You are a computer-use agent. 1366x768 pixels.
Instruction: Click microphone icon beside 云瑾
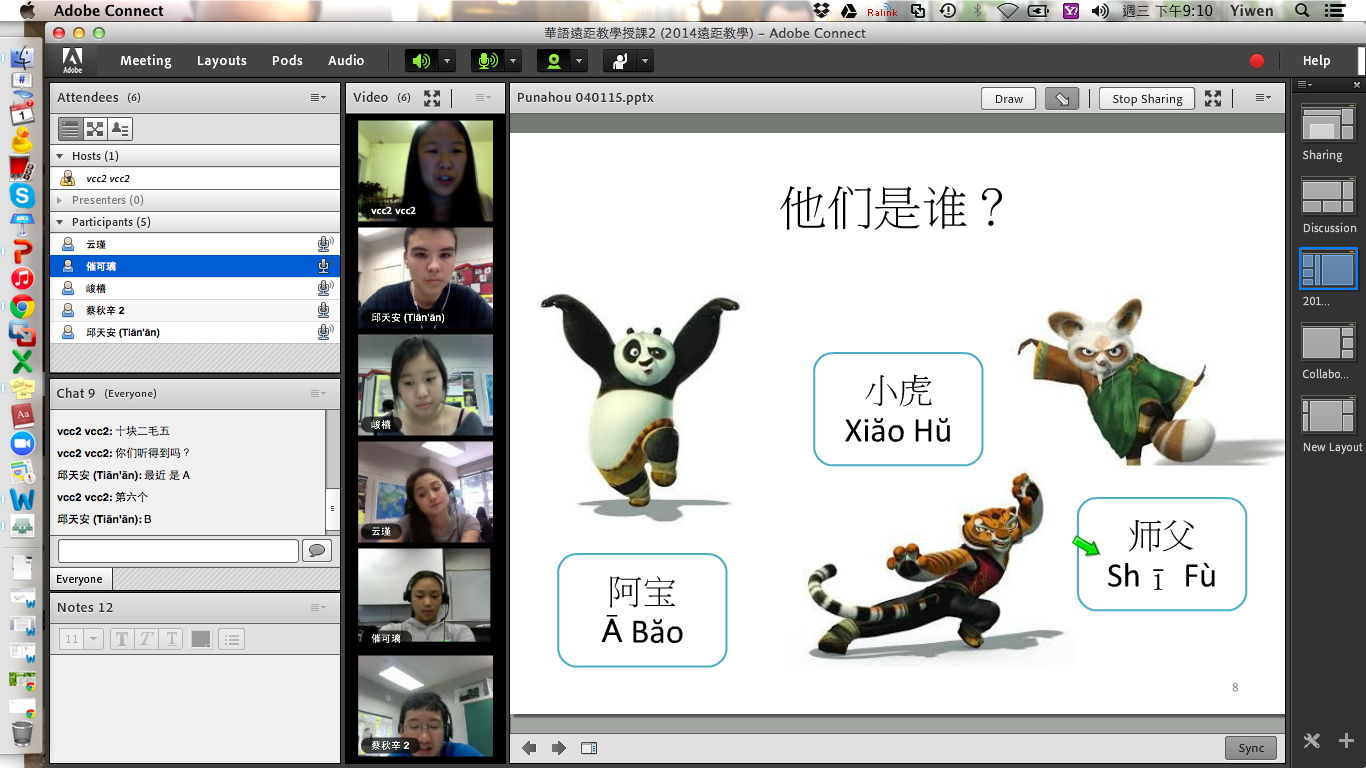pyautogui.click(x=324, y=244)
